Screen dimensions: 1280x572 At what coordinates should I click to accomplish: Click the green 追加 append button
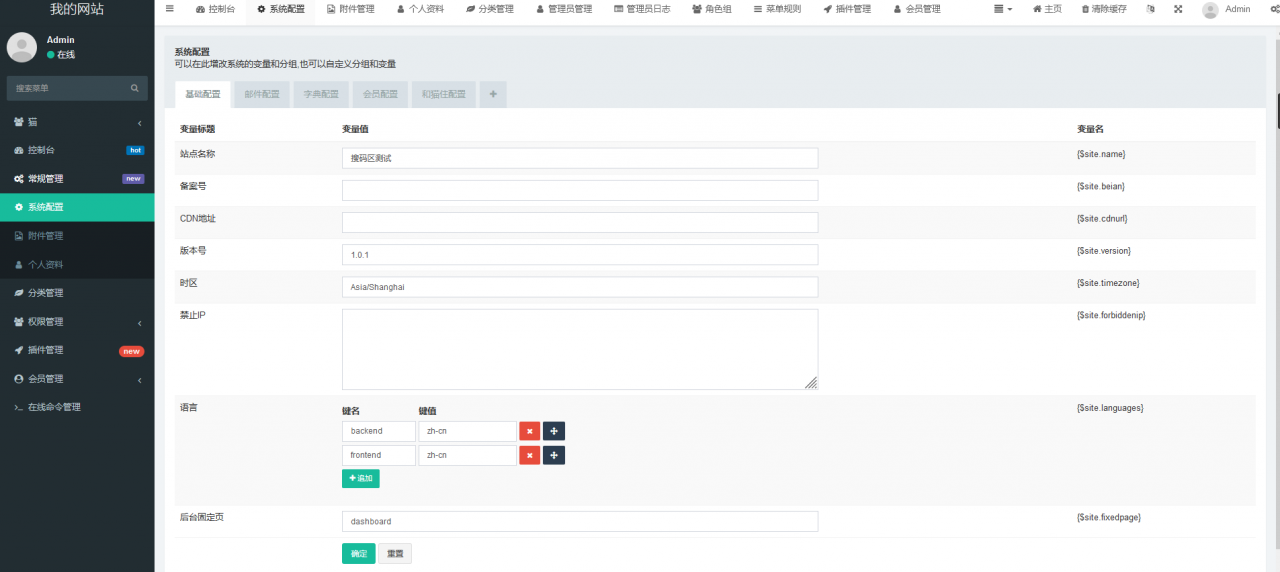pos(360,478)
